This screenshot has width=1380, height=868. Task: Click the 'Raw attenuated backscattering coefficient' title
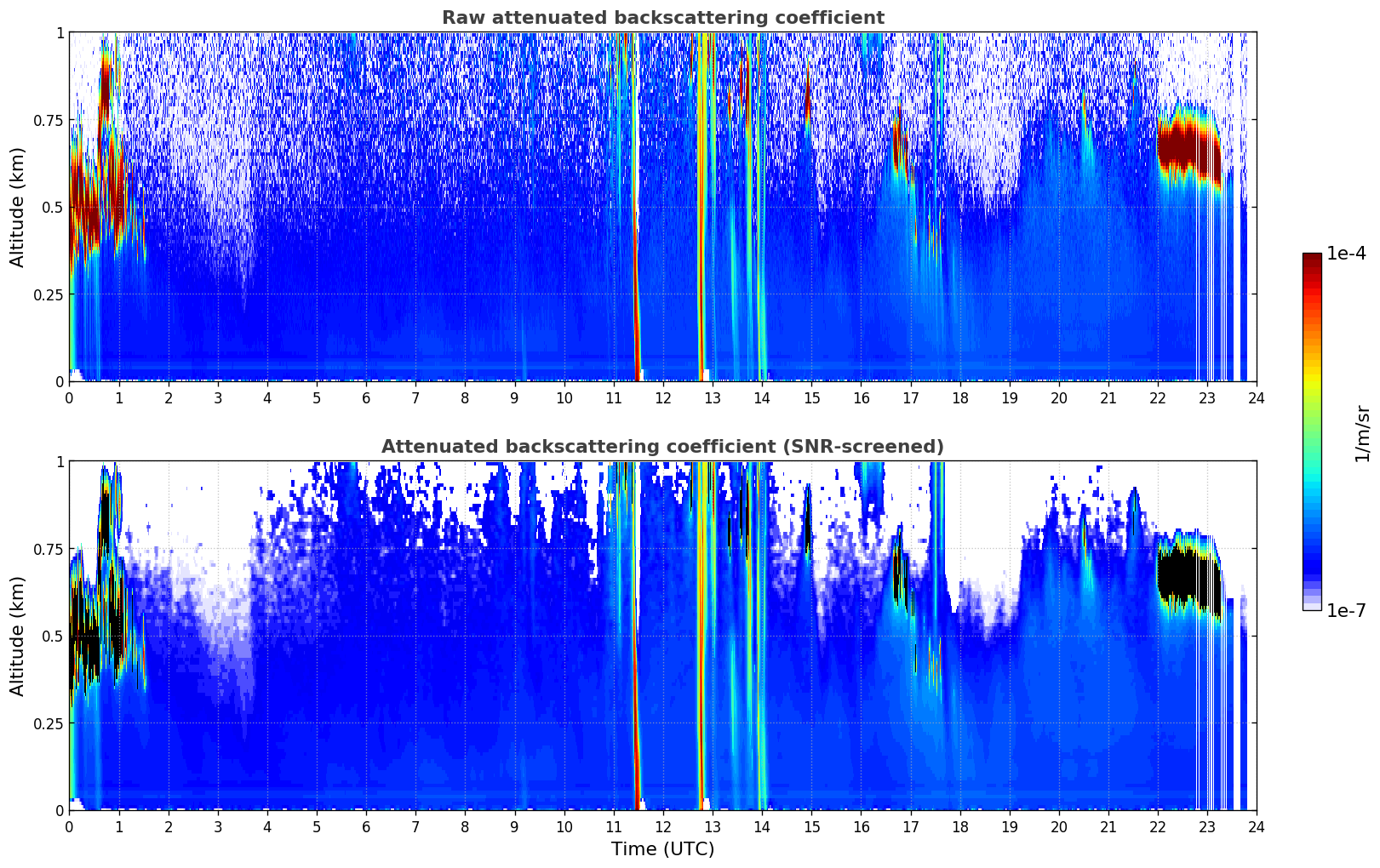pyautogui.click(x=662, y=18)
